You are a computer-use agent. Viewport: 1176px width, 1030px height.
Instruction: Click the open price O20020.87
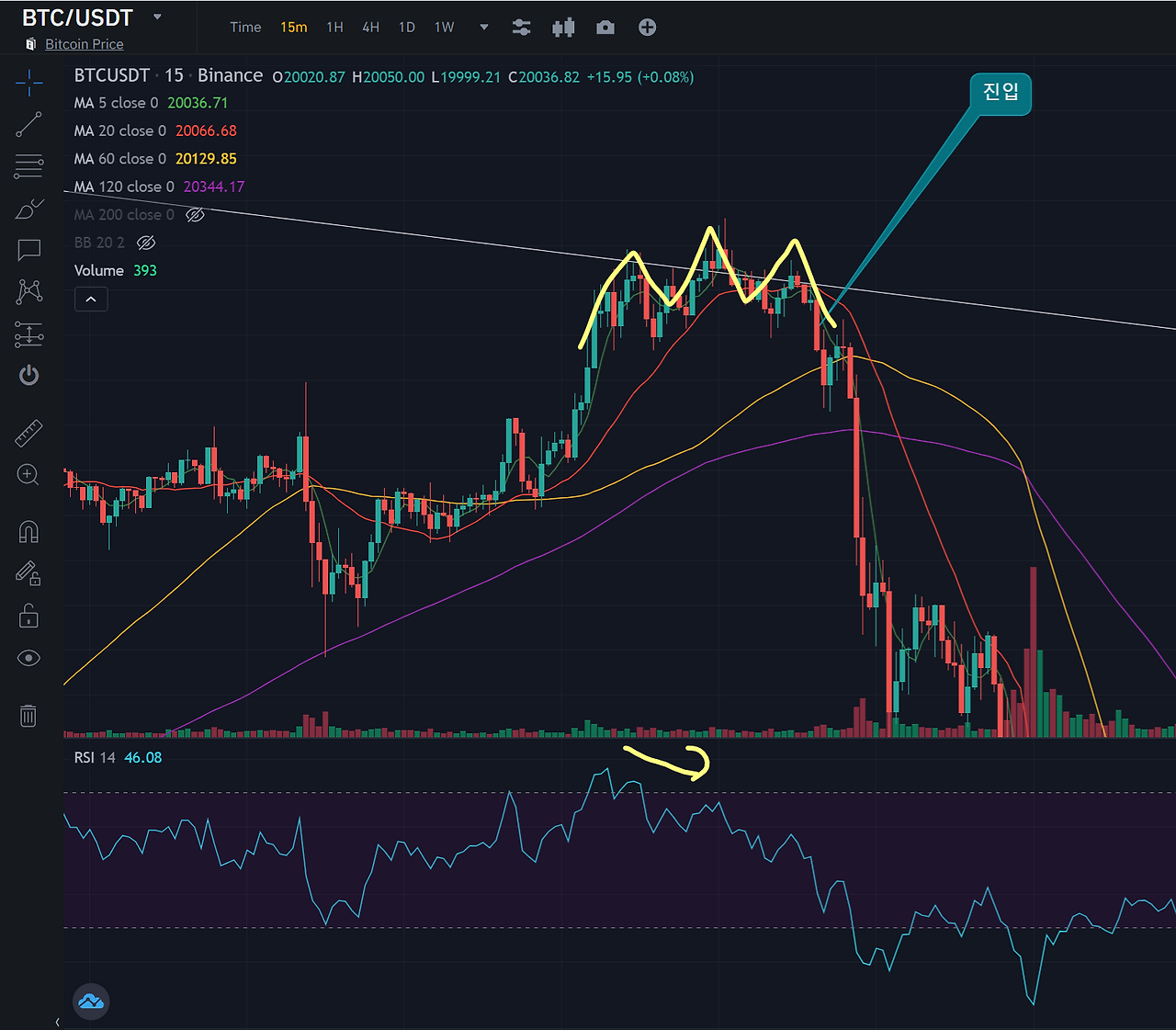[309, 77]
